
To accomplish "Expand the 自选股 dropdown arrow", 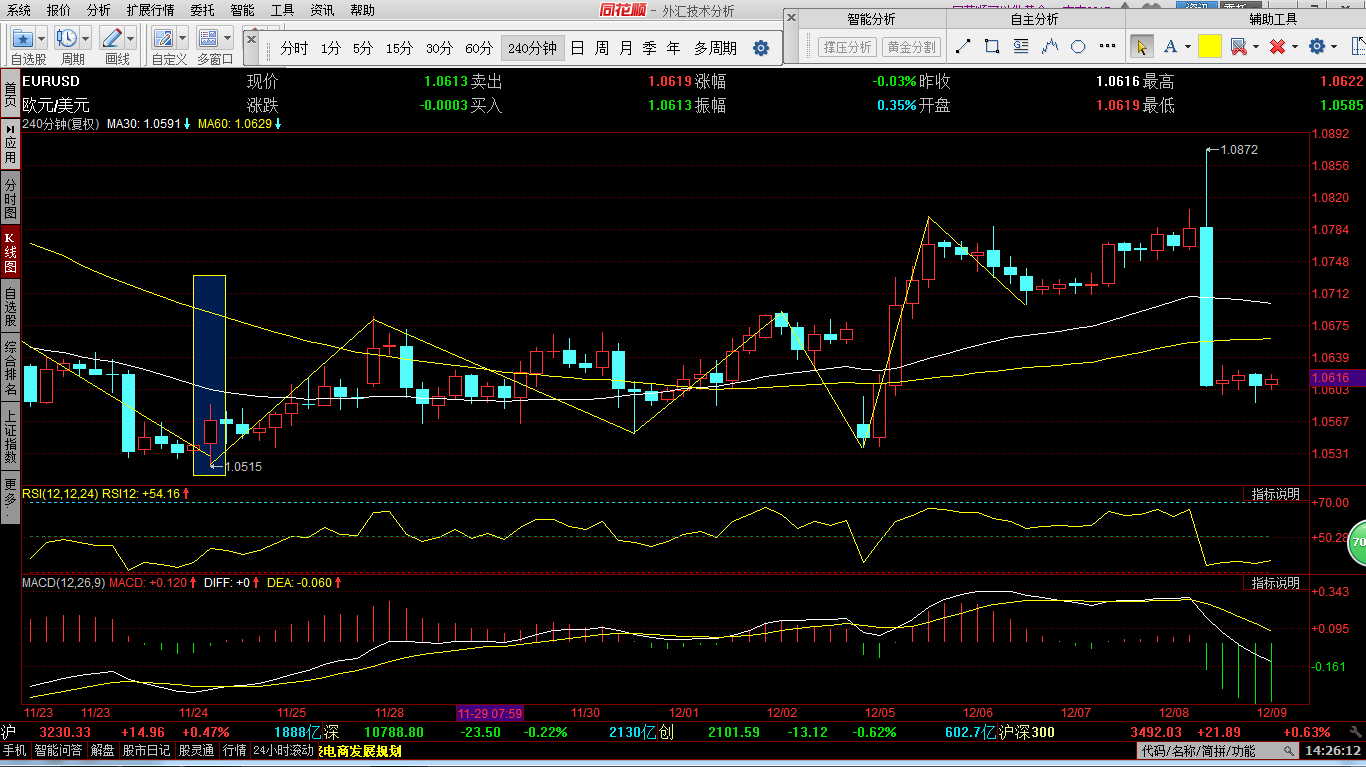I will [x=41, y=38].
